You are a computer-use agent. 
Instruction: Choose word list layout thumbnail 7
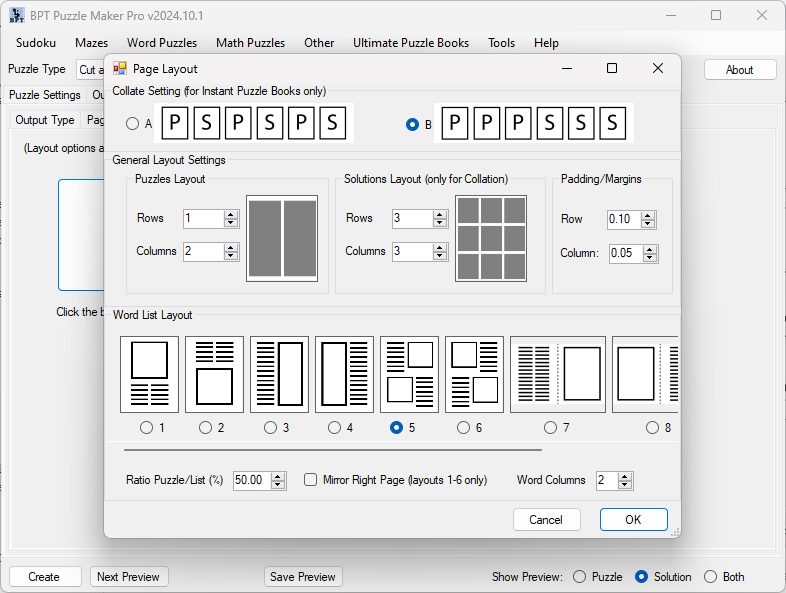point(557,374)
